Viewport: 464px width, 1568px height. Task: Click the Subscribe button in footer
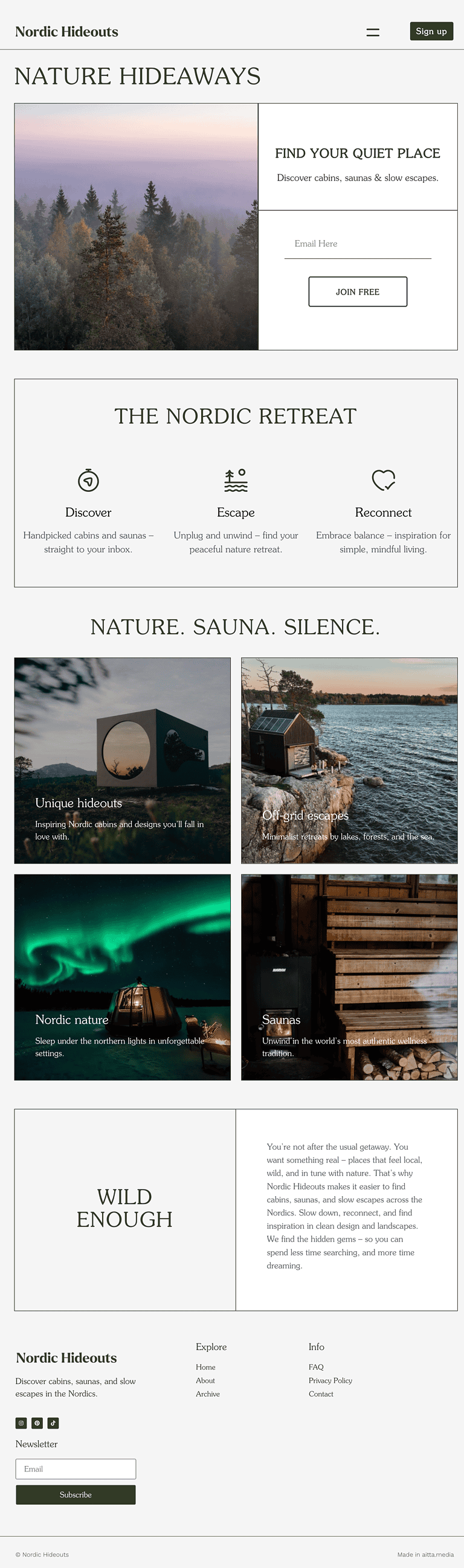click(x=76, y=1494)
